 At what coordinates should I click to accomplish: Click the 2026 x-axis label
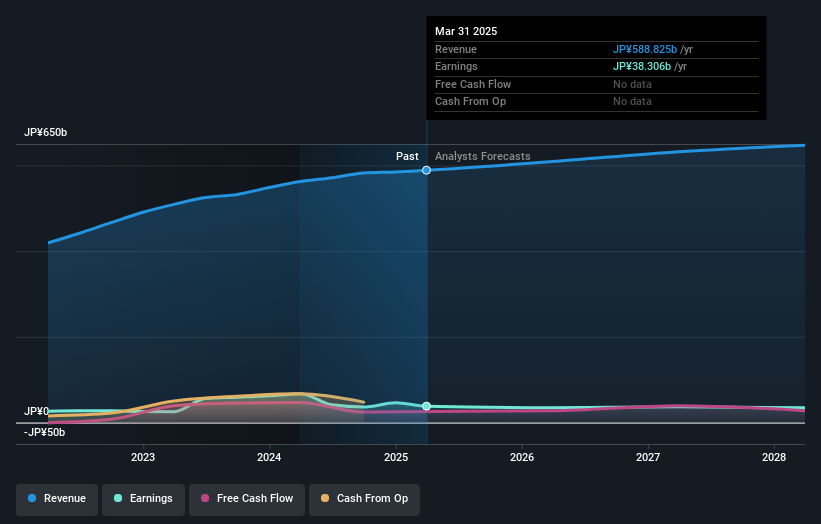click(522, 457)
